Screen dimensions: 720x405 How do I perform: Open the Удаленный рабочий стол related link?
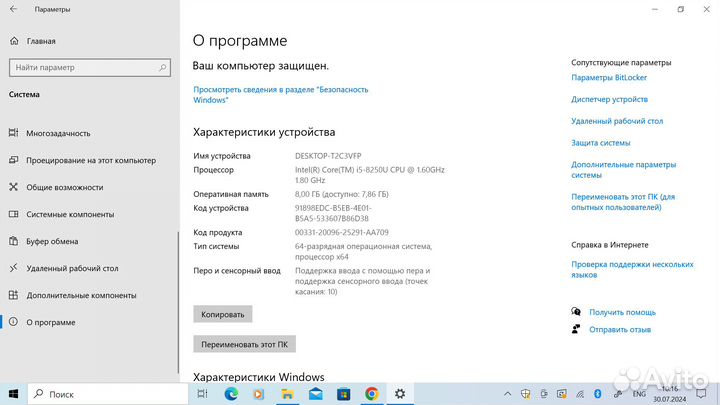coord(617,121)
